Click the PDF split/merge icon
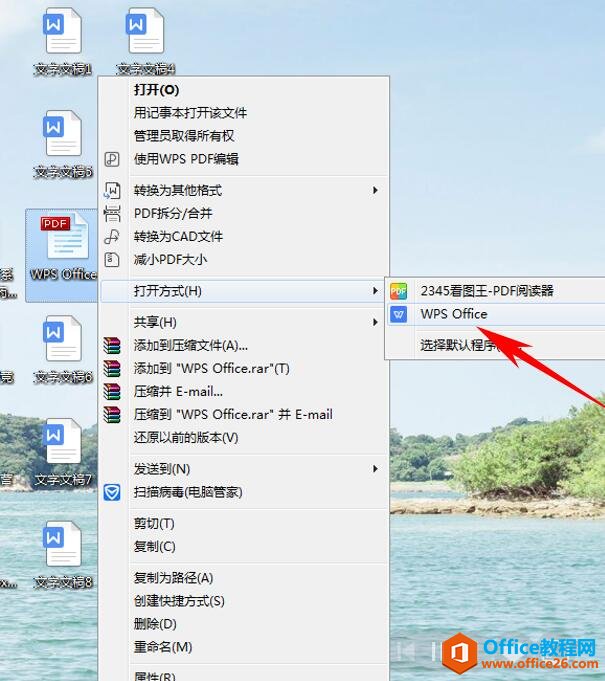The width and height of the screenshot is (605, 681). click(112, 214)
